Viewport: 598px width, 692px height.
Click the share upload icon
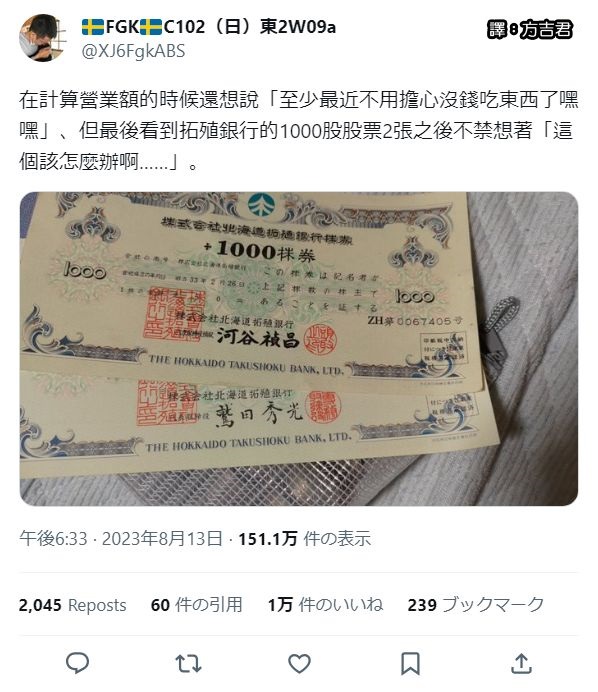tap(521, 663)
